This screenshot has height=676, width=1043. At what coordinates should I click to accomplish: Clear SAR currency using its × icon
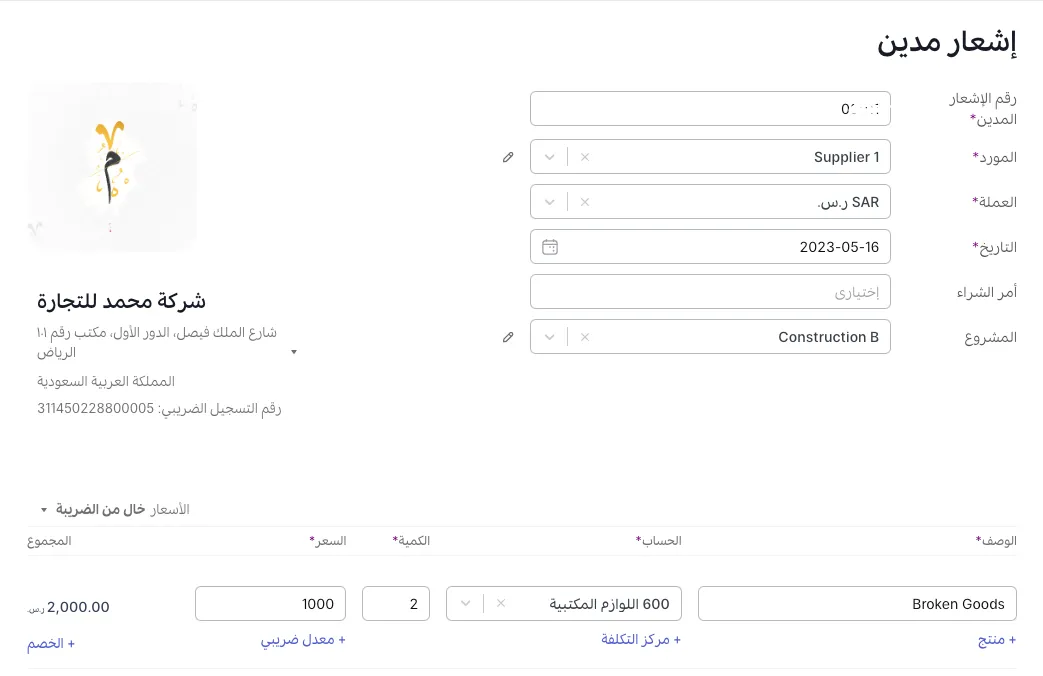click(584, 202)
